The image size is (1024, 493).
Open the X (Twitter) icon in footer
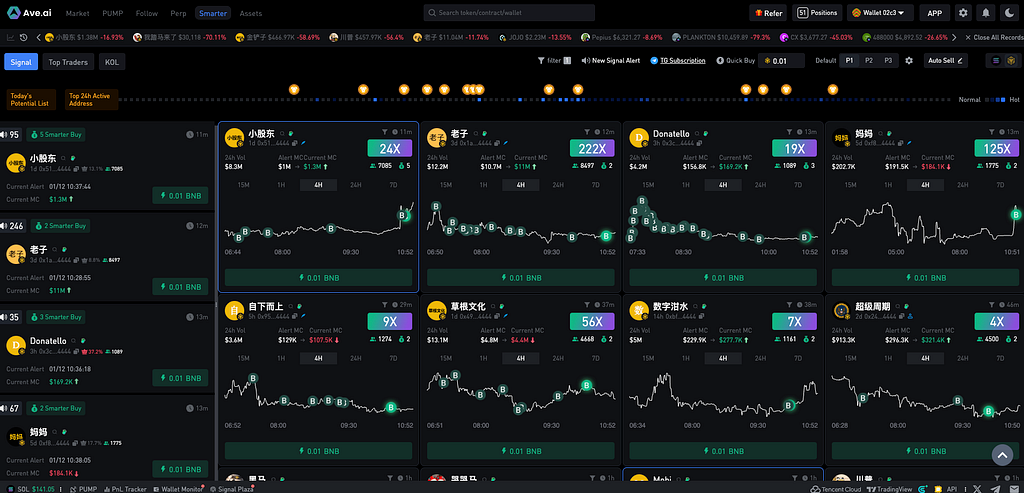point(976,488)
